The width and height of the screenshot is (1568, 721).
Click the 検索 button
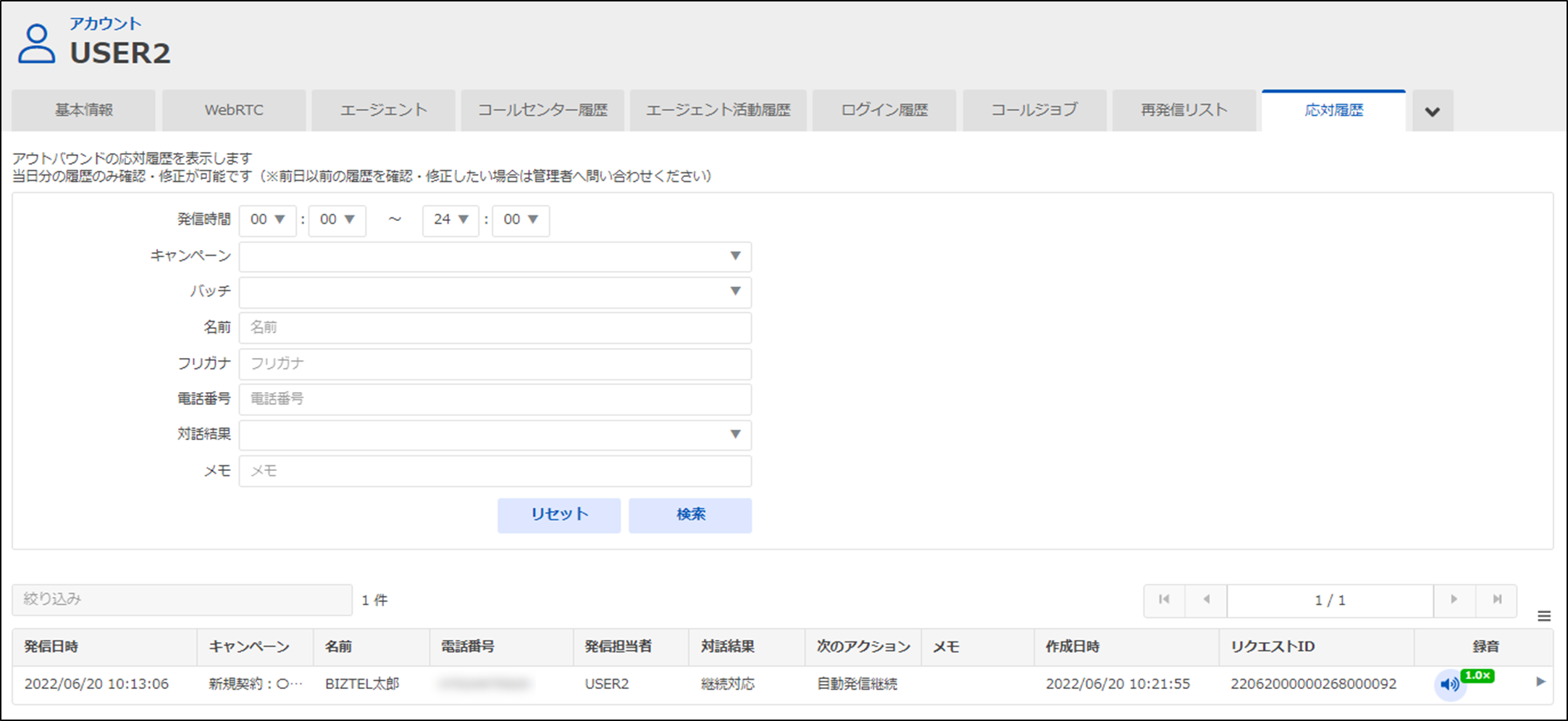click(689, 515)
